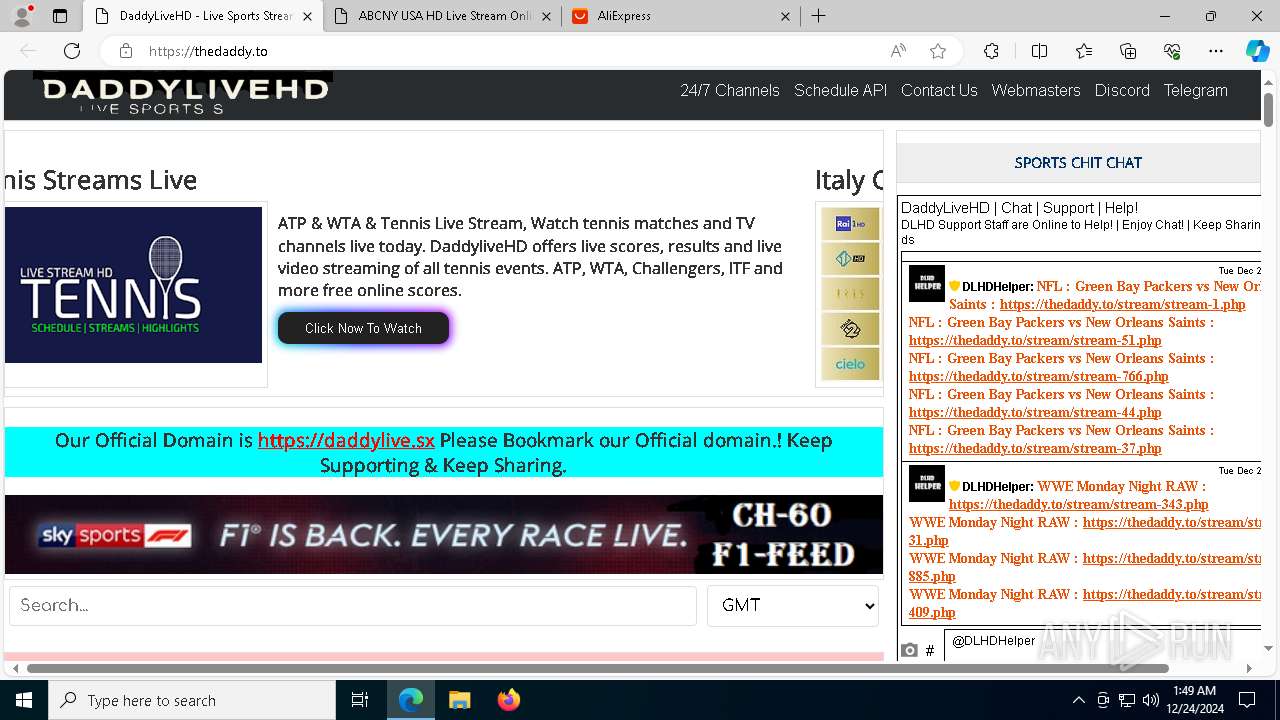Open Task View on the taskbar
Image resolution: width=1280 pixels, height=720 pixels.
click(360, 700)
